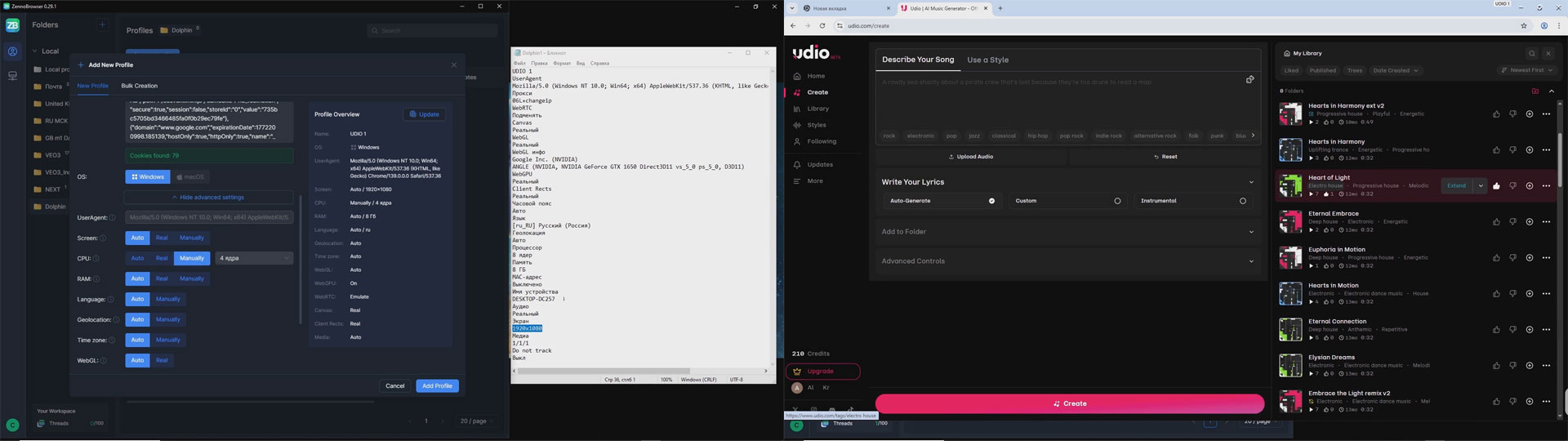The image size is (1568, 441).
Task: Like Hearts in Harmony ext v2
Action: 1496,114
